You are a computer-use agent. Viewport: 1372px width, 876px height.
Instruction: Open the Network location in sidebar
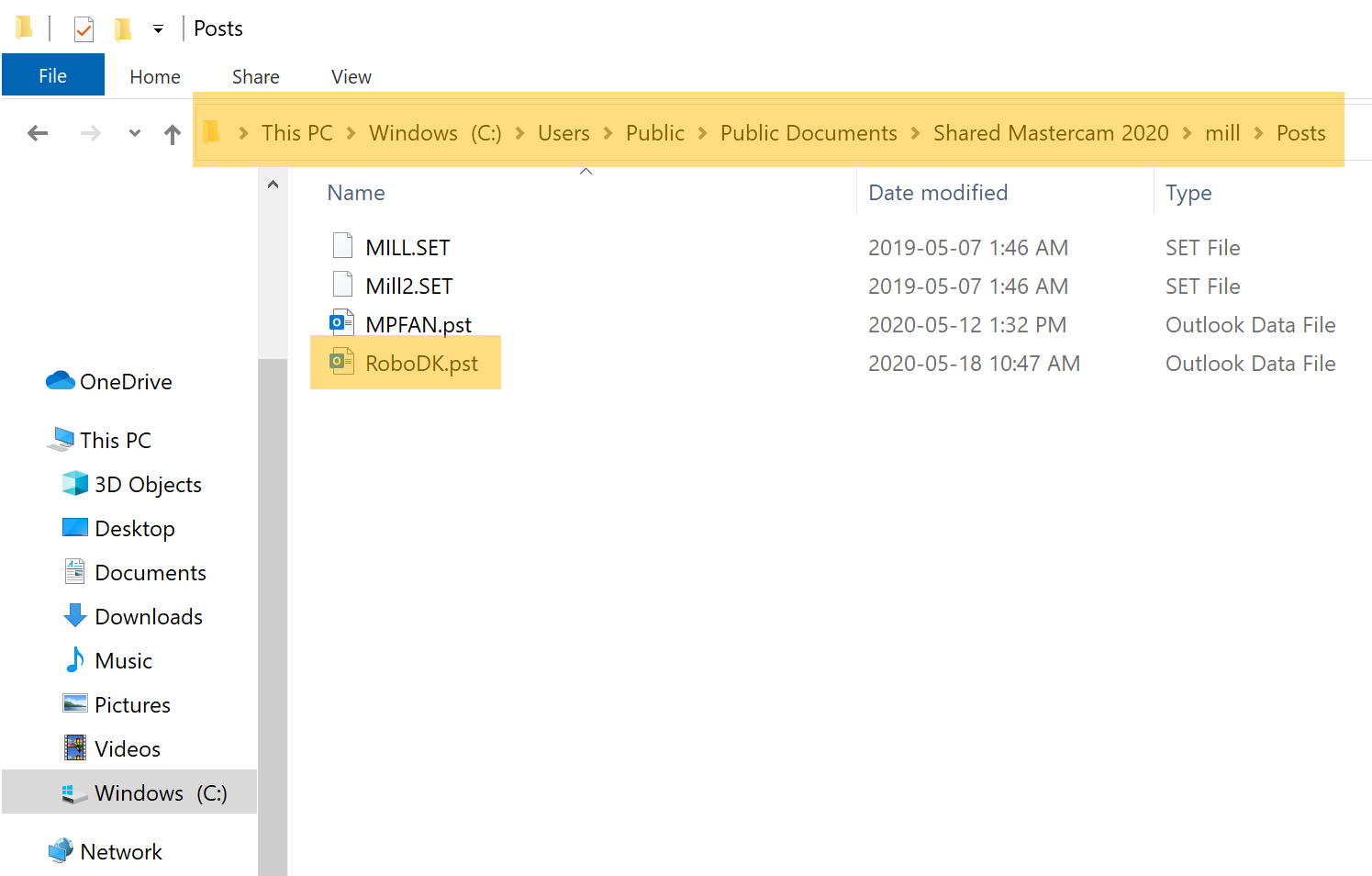[x=120, y=852]
